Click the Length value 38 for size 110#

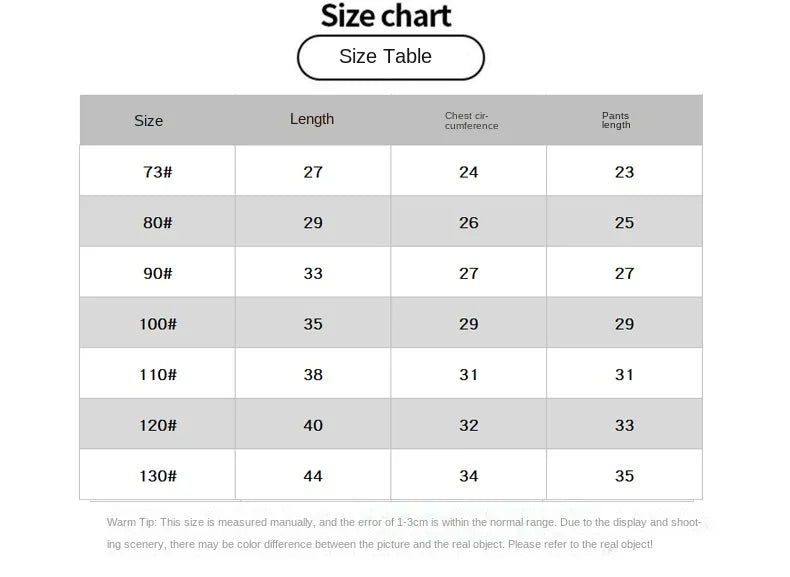click(313, 374)
